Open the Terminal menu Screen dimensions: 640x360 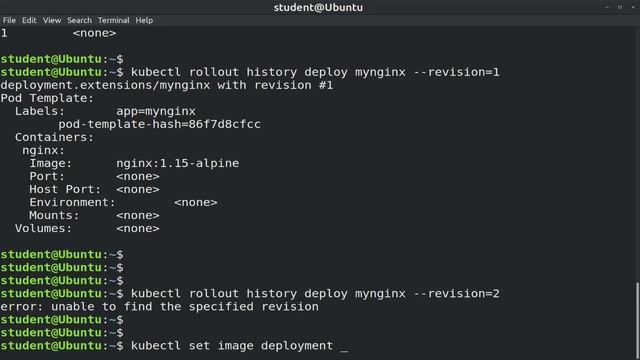(113, 20)
